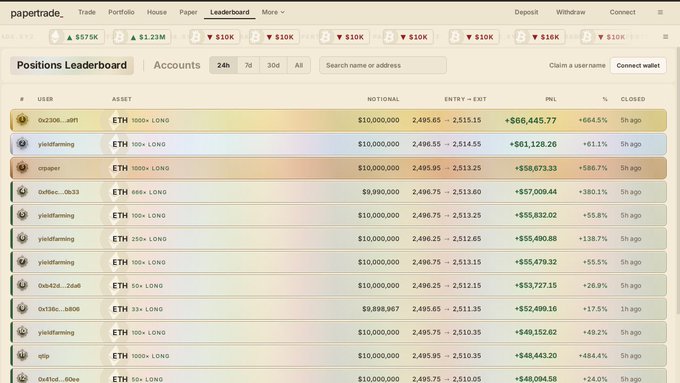
Task: Click the USER column header
Action: point(46,99)
